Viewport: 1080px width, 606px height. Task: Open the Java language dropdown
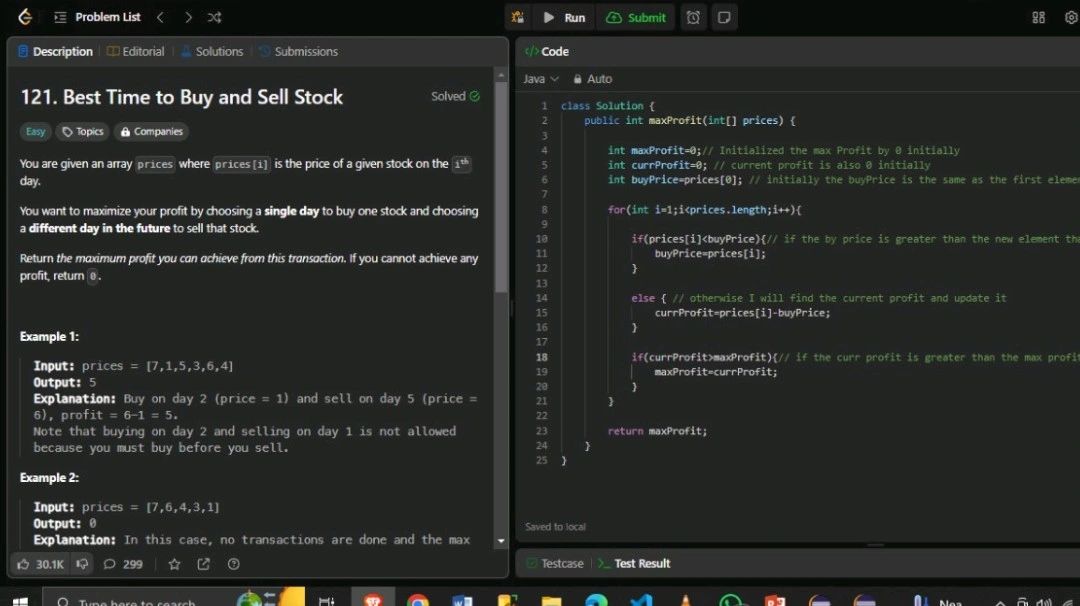[541, 79]
